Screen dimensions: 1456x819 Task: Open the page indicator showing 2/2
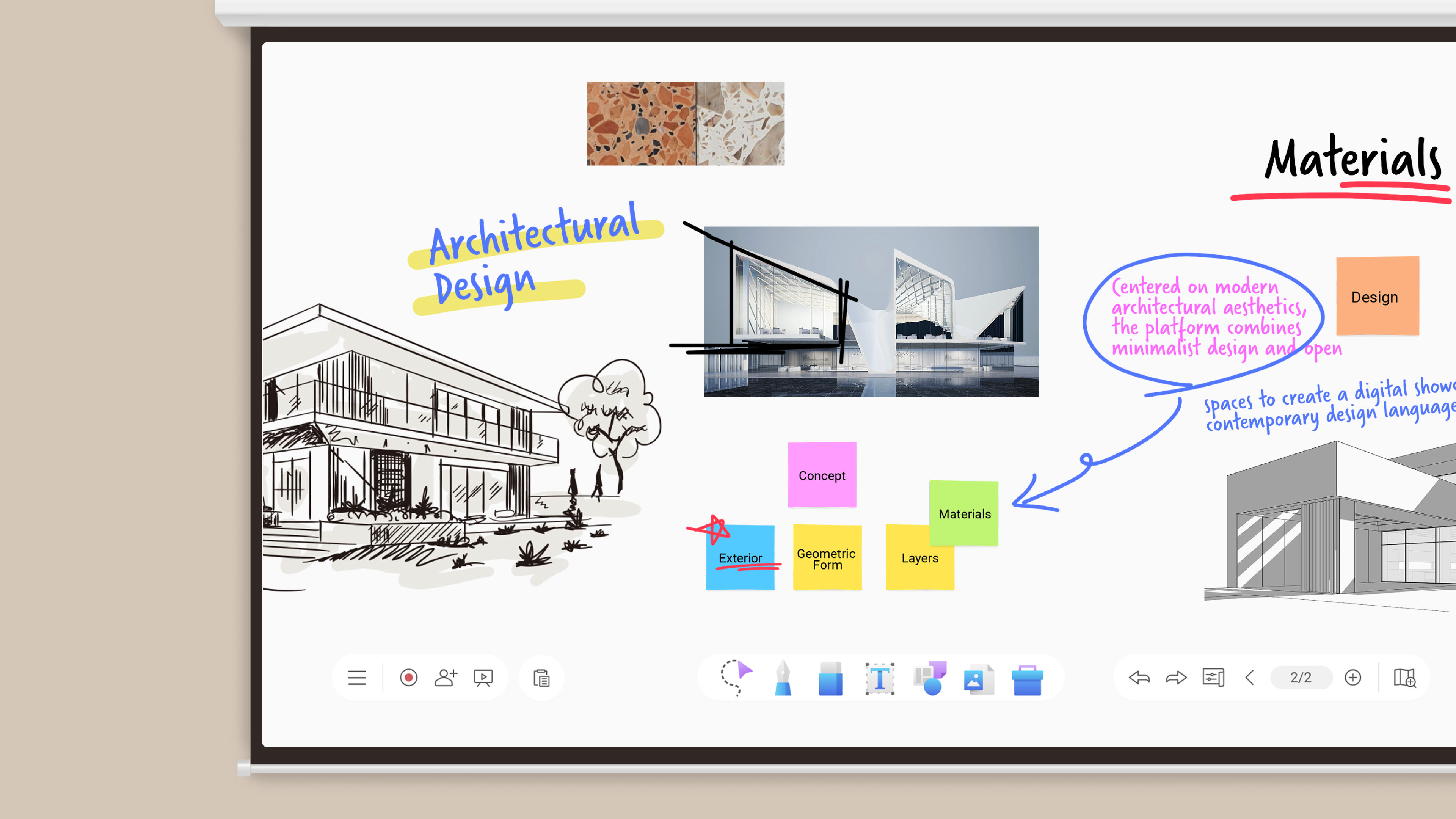click(1301, 678)
